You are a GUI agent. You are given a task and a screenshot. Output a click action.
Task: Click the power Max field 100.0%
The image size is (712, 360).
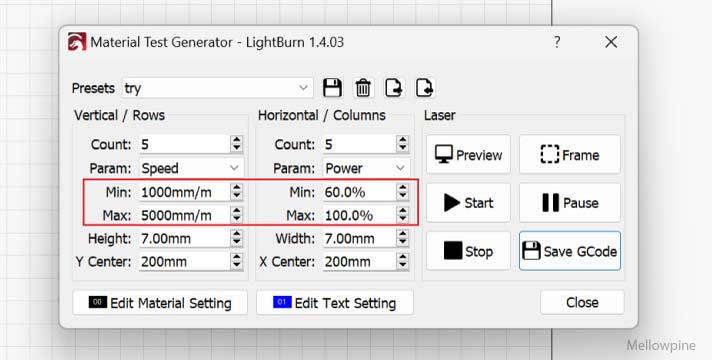coord(359,215)
